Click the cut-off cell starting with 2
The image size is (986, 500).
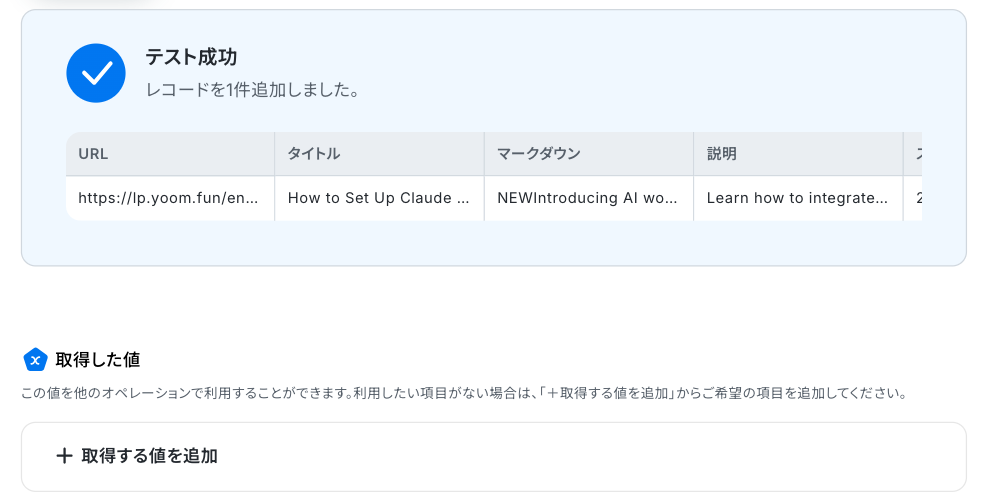click(x=915, y=198)
